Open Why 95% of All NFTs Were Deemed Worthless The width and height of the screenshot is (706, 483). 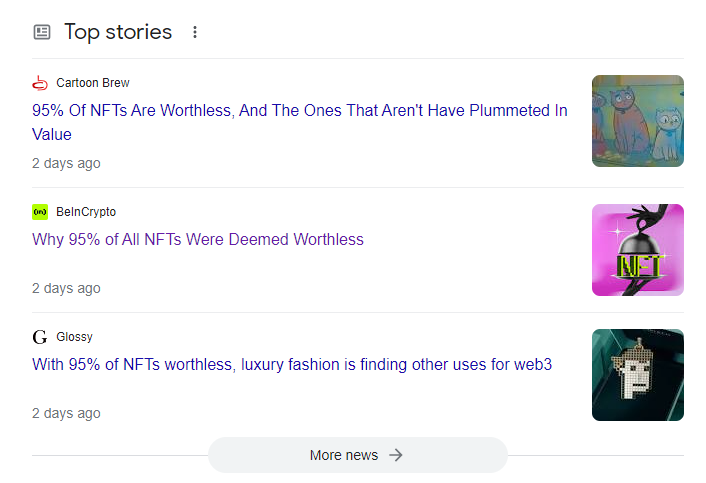coord(198,239)
